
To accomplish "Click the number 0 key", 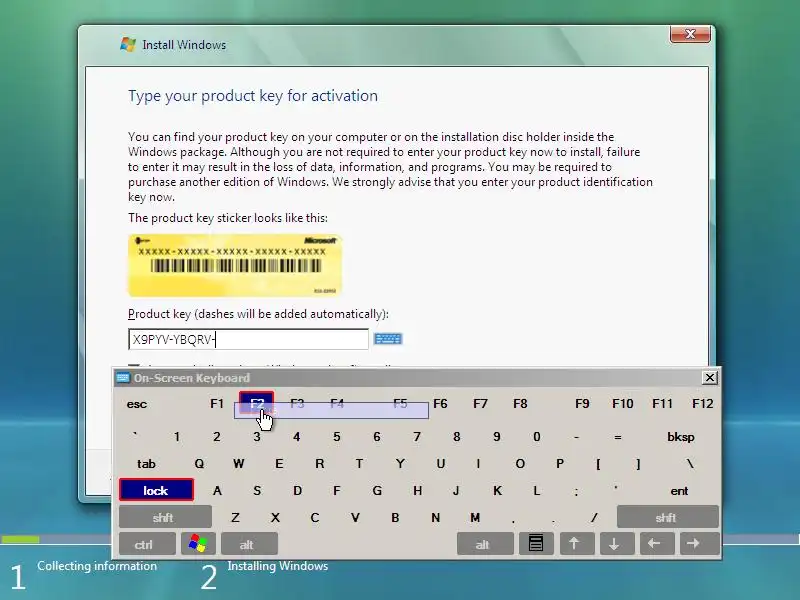I will (537, 437).
